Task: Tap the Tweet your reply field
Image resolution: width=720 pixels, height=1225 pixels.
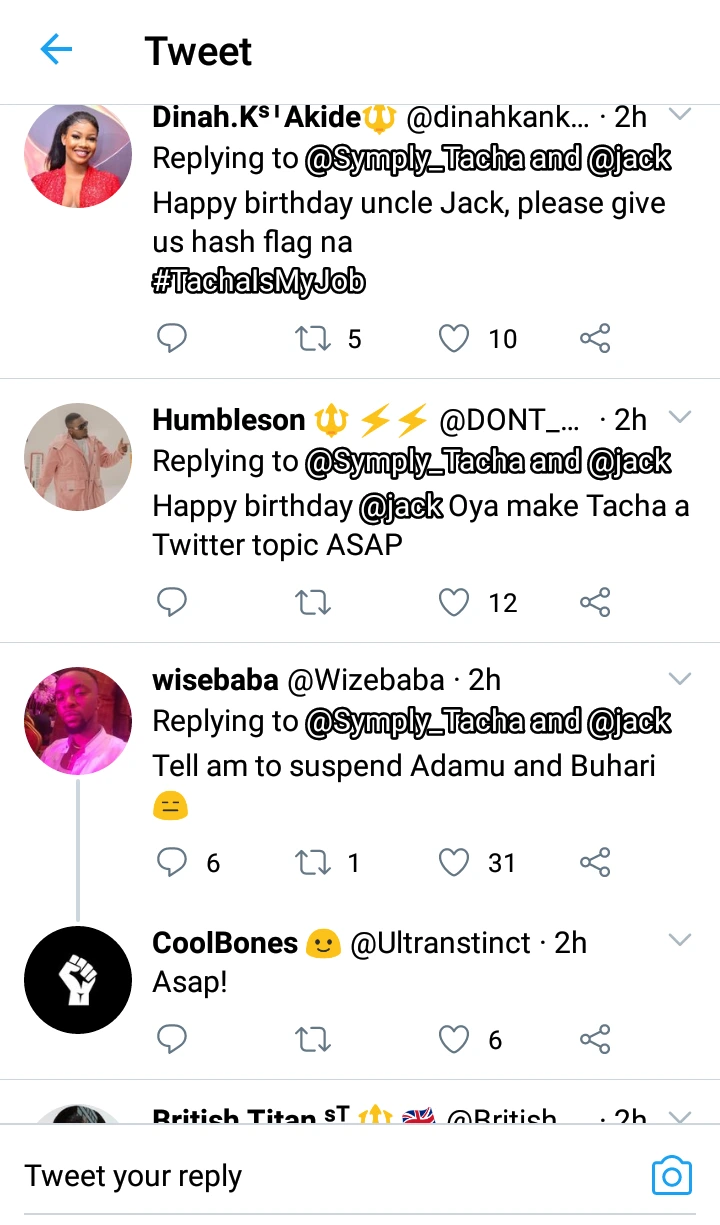Action: point(300,1176)
